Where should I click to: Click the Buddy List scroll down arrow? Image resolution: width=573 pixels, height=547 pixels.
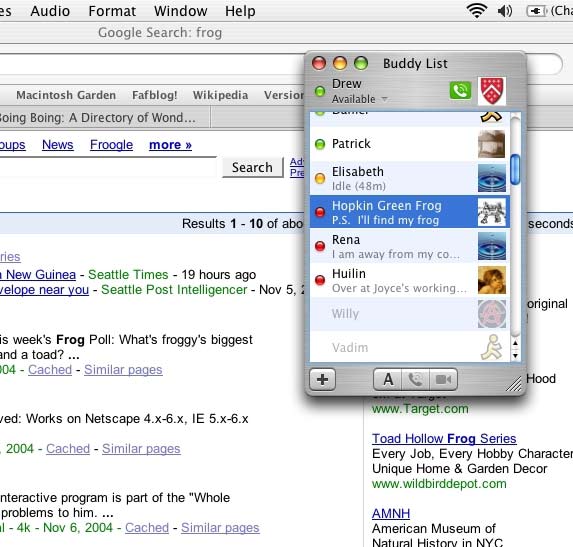click(x=515, y=355)
